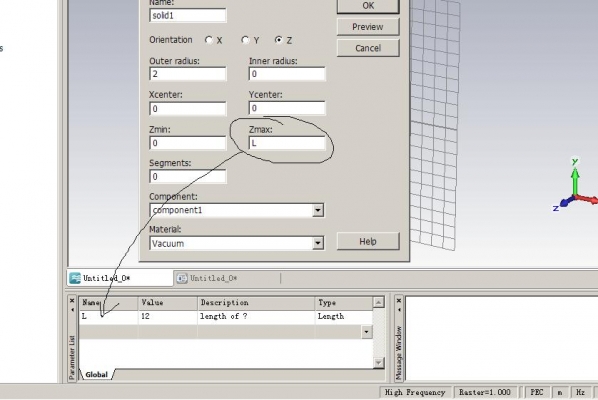Click the Name field containing solid1
The image size is (598, 400).
[188, 16]
